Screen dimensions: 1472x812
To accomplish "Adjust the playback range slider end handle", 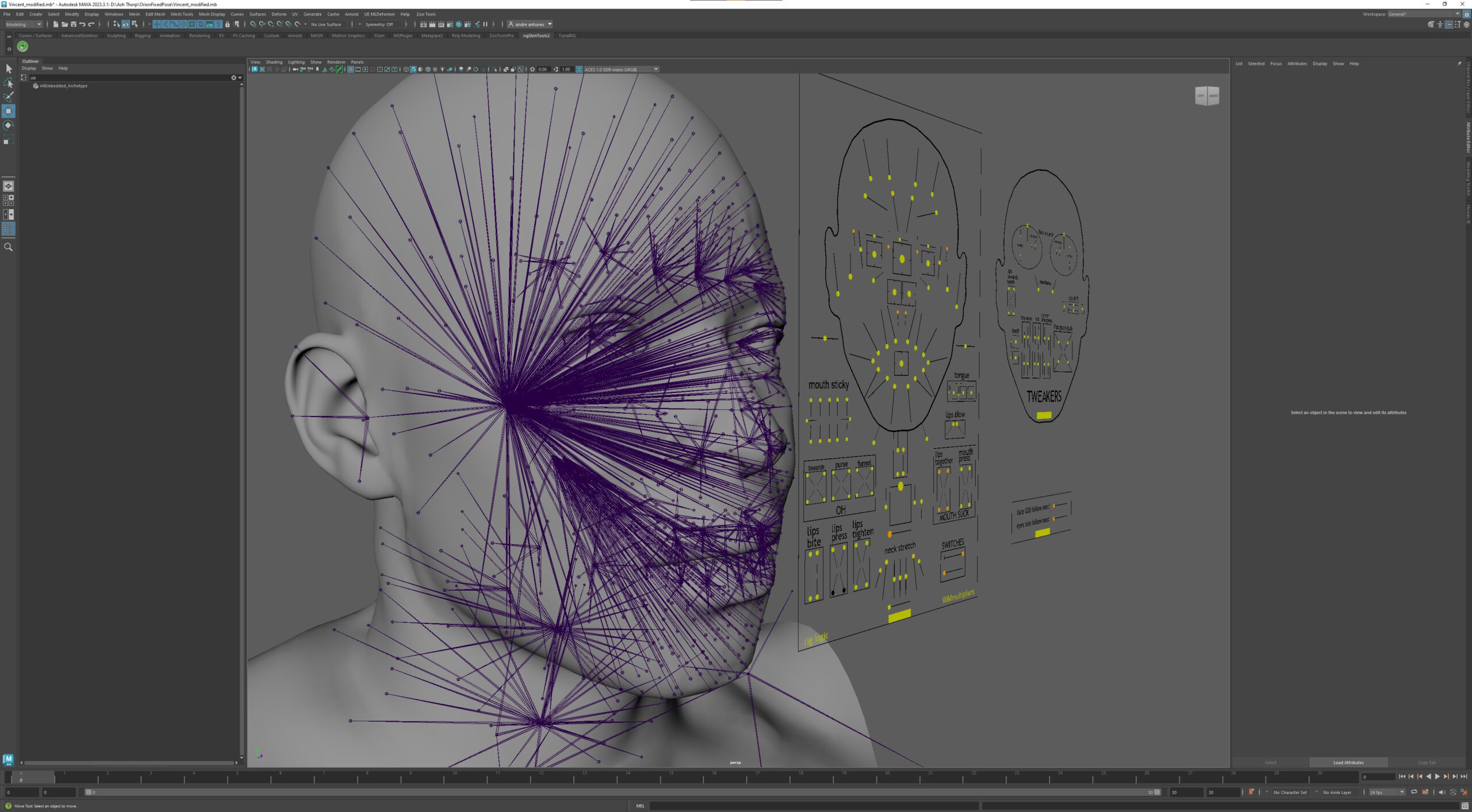I will [1157, 792].
